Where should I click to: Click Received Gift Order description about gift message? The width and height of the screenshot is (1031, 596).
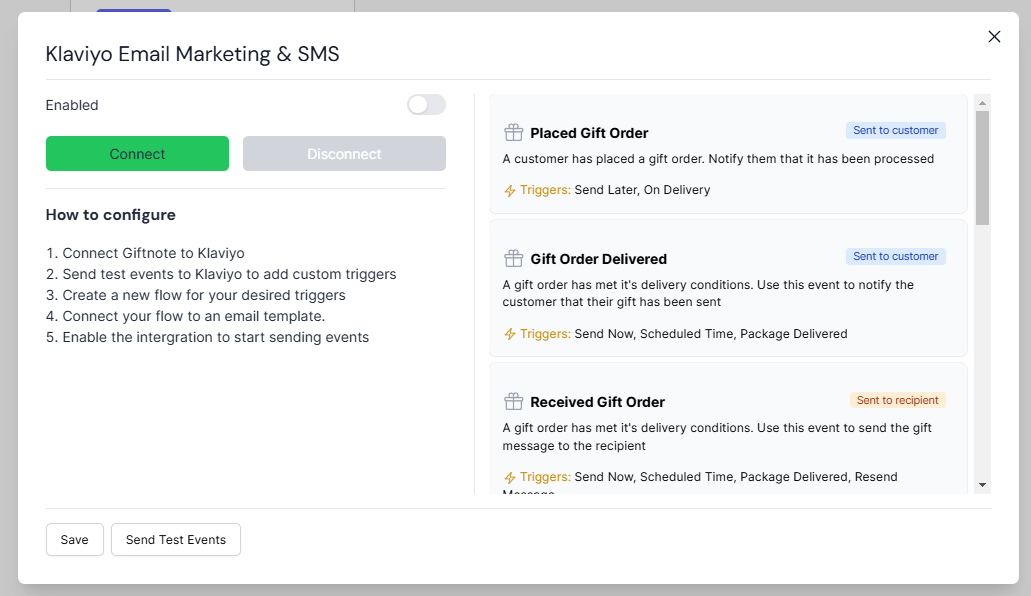click(717, 437)
